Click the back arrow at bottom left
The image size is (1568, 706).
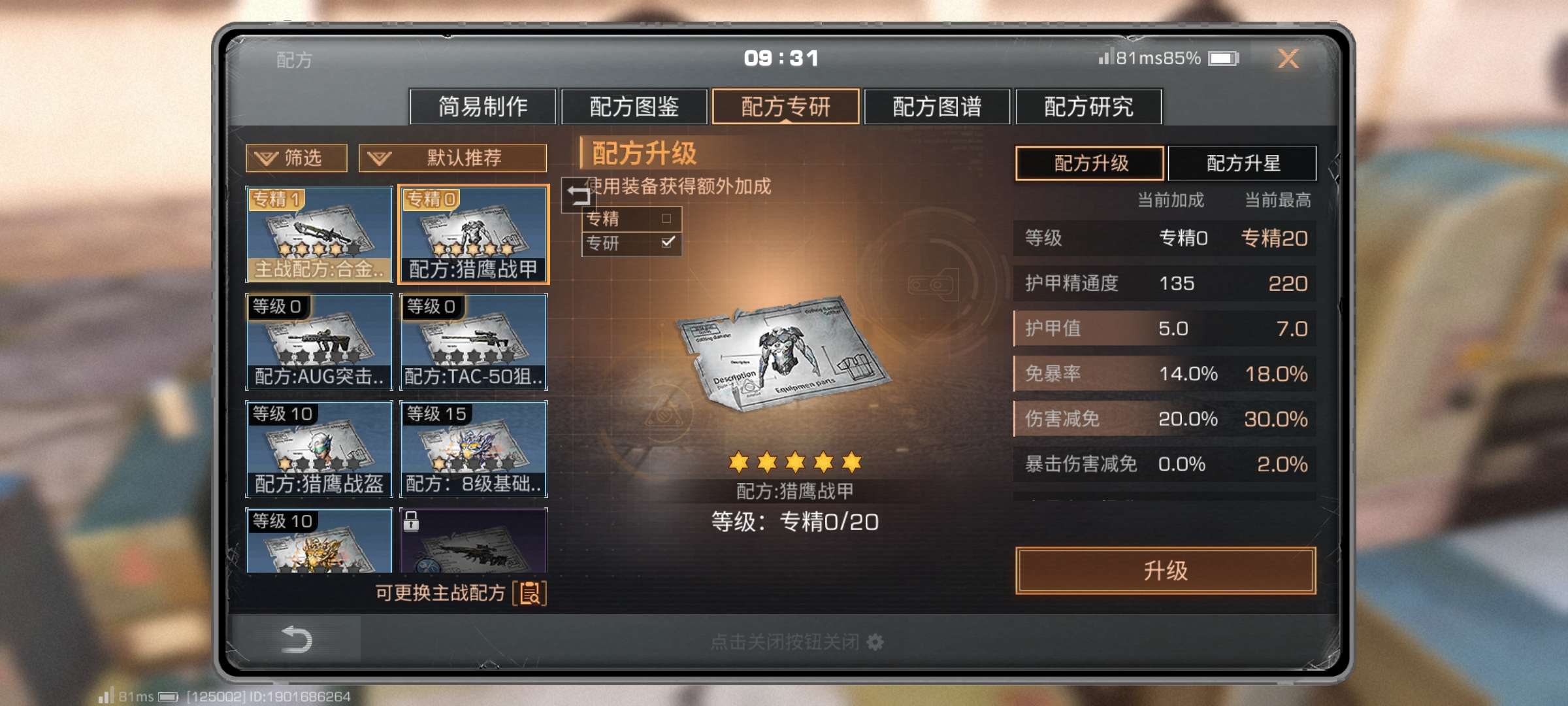pyautogui.click(x=296, y=639)
